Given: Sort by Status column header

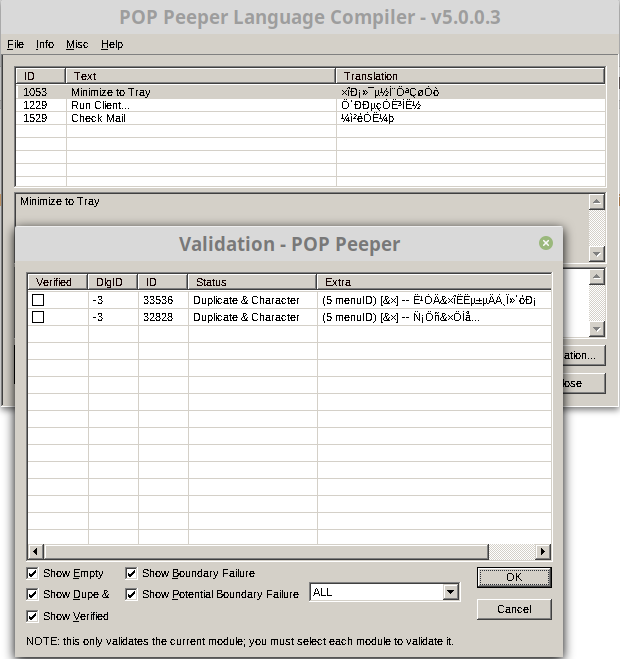Looking at the screenshot, I should [x=252, y=282].
